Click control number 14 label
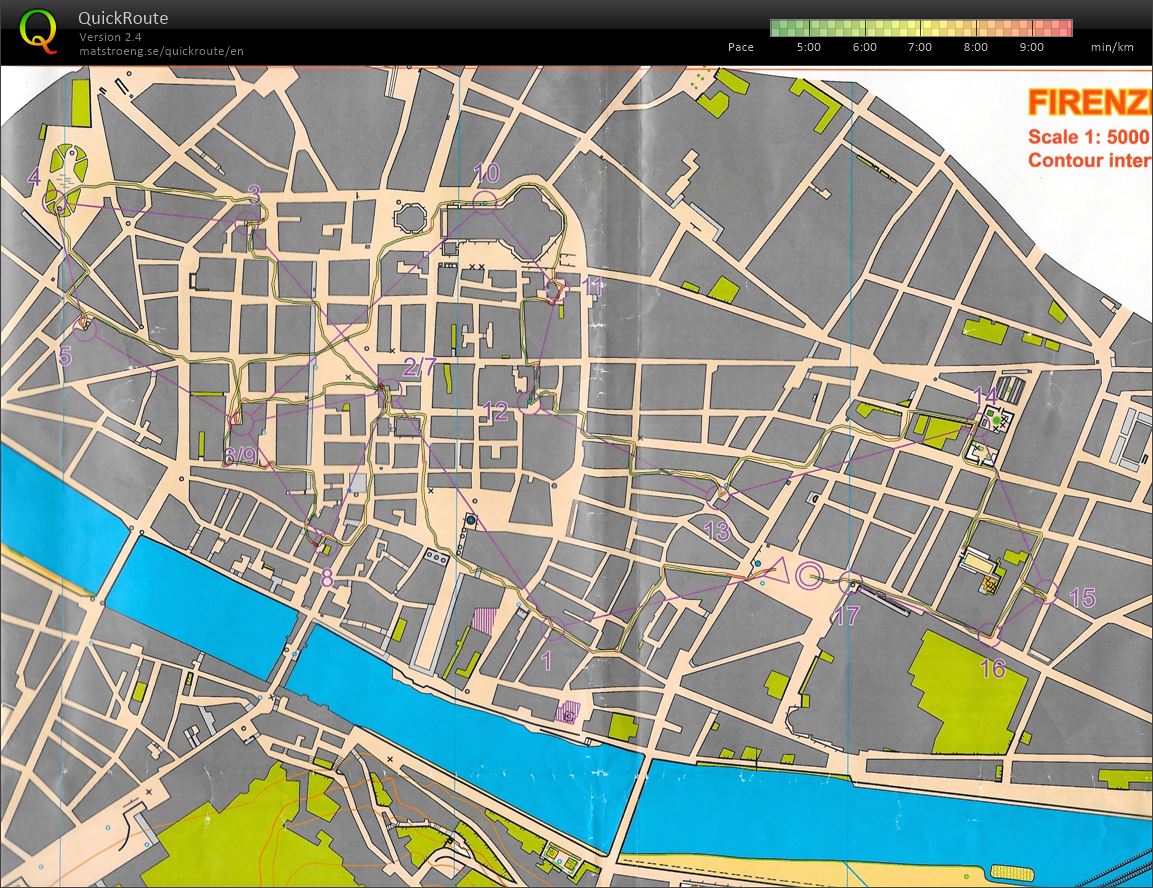 (x=985, y=396)
